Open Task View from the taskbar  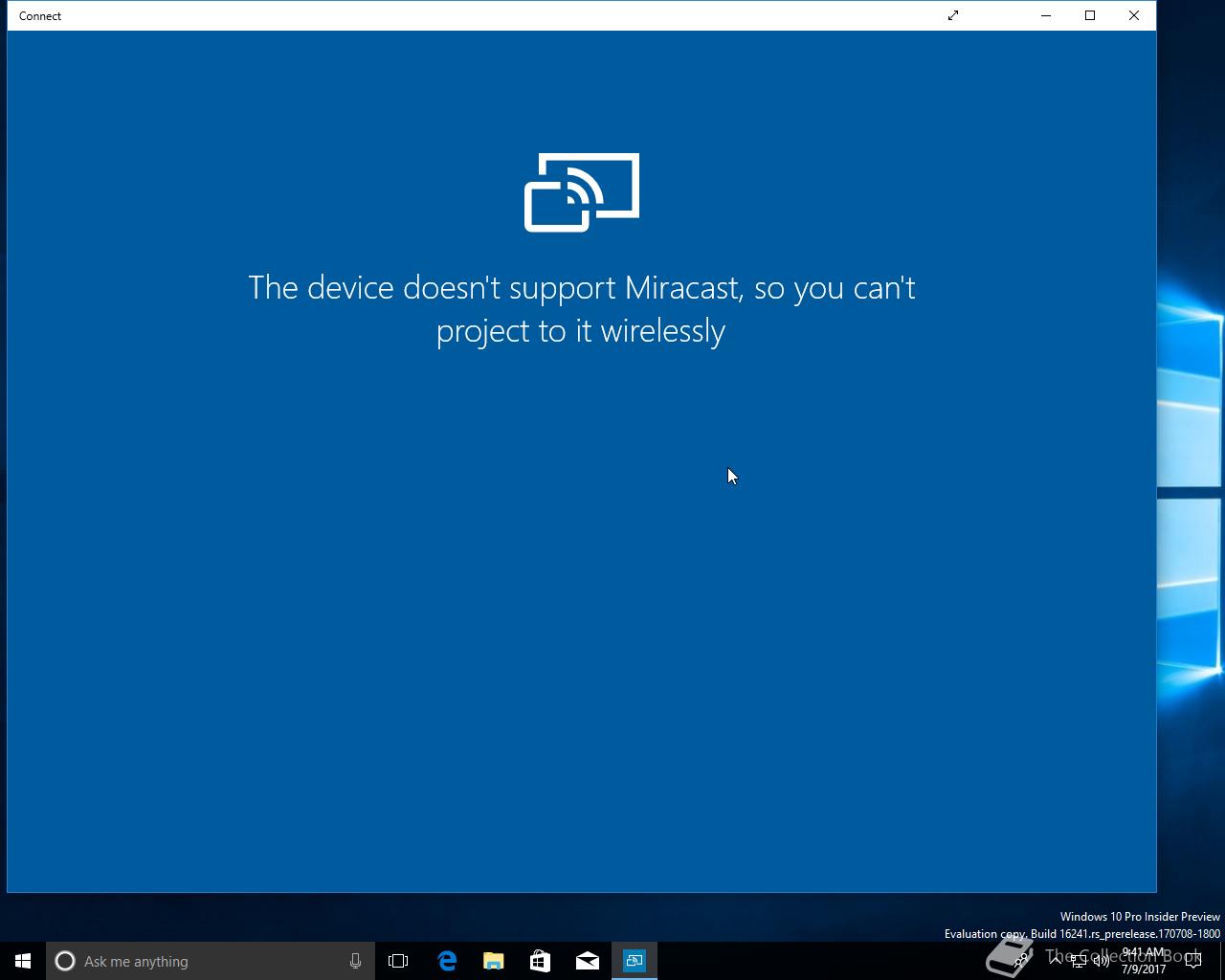(398, 961)
